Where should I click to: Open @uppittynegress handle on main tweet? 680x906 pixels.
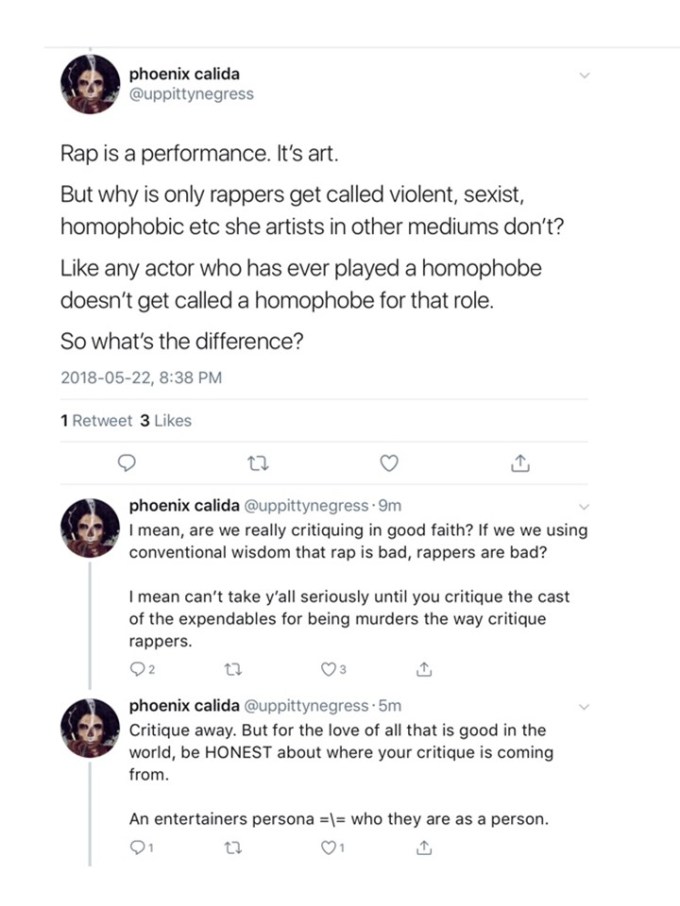click(x=191, y=94)
